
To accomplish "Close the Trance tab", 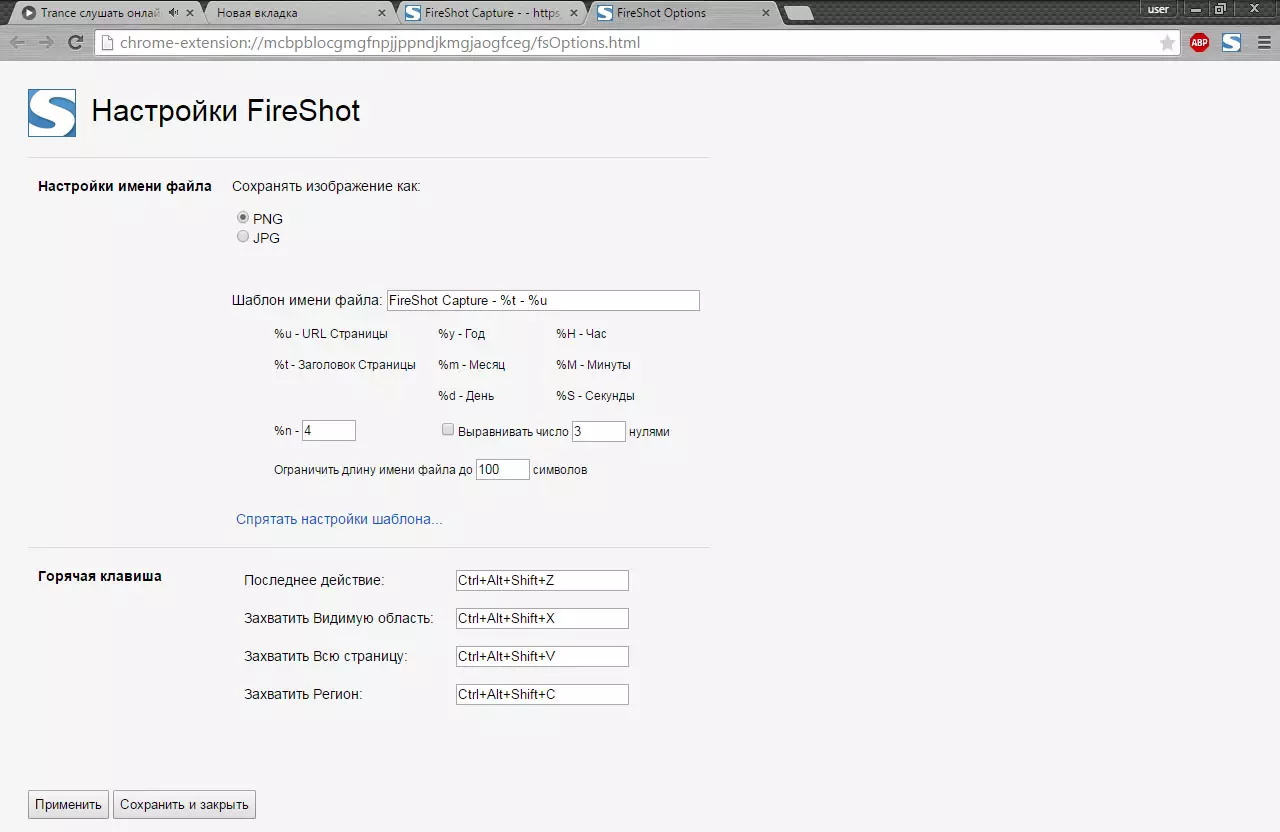I will click(x=190, y=13).
